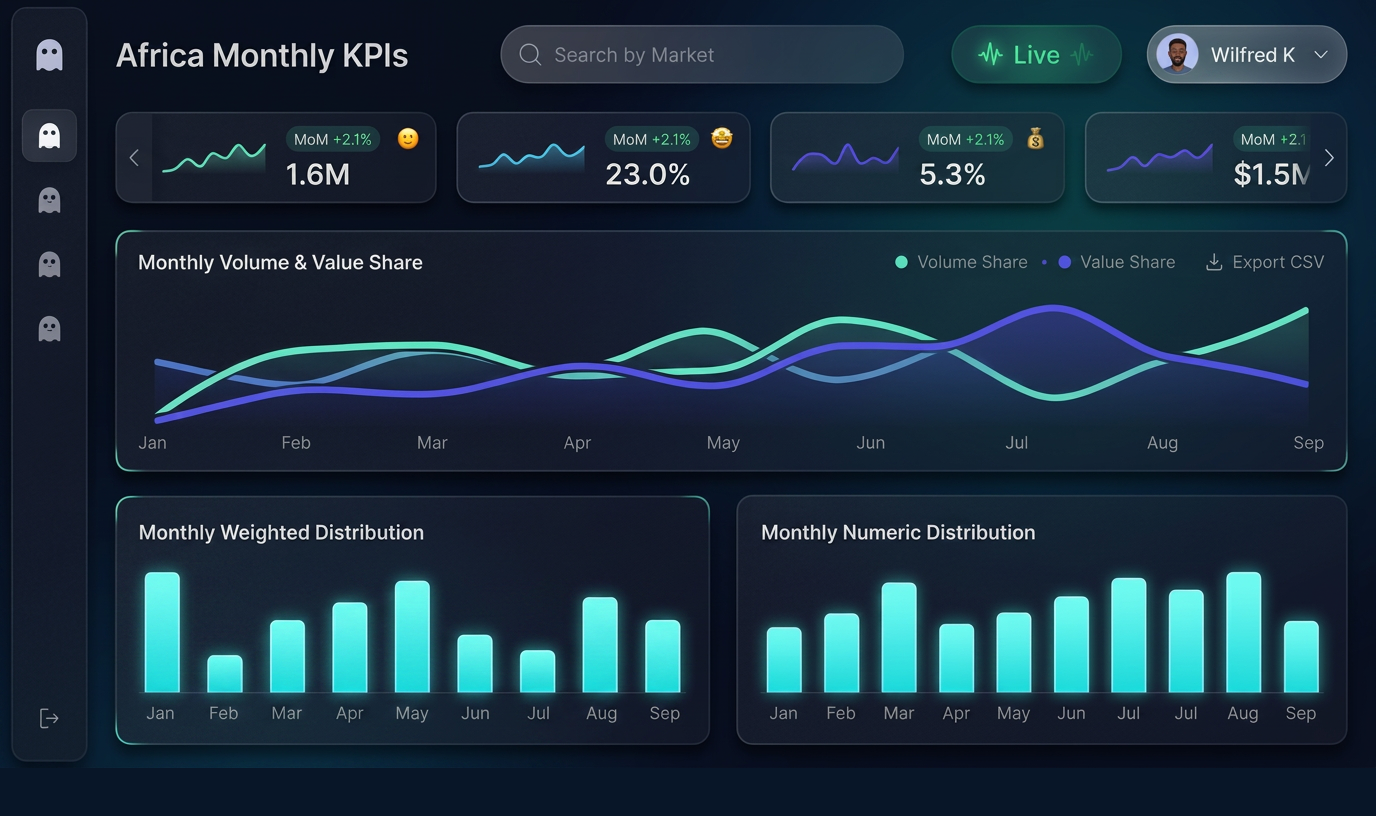
Task: Click the money bag emoji on 5.3% card
Action: click(x=1035, y=139)
